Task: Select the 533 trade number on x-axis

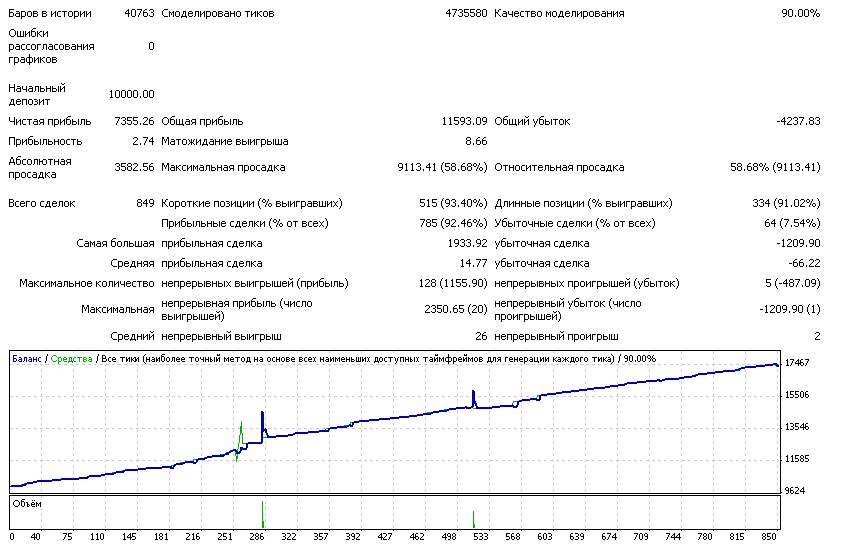Action: [x=480, y=537]
